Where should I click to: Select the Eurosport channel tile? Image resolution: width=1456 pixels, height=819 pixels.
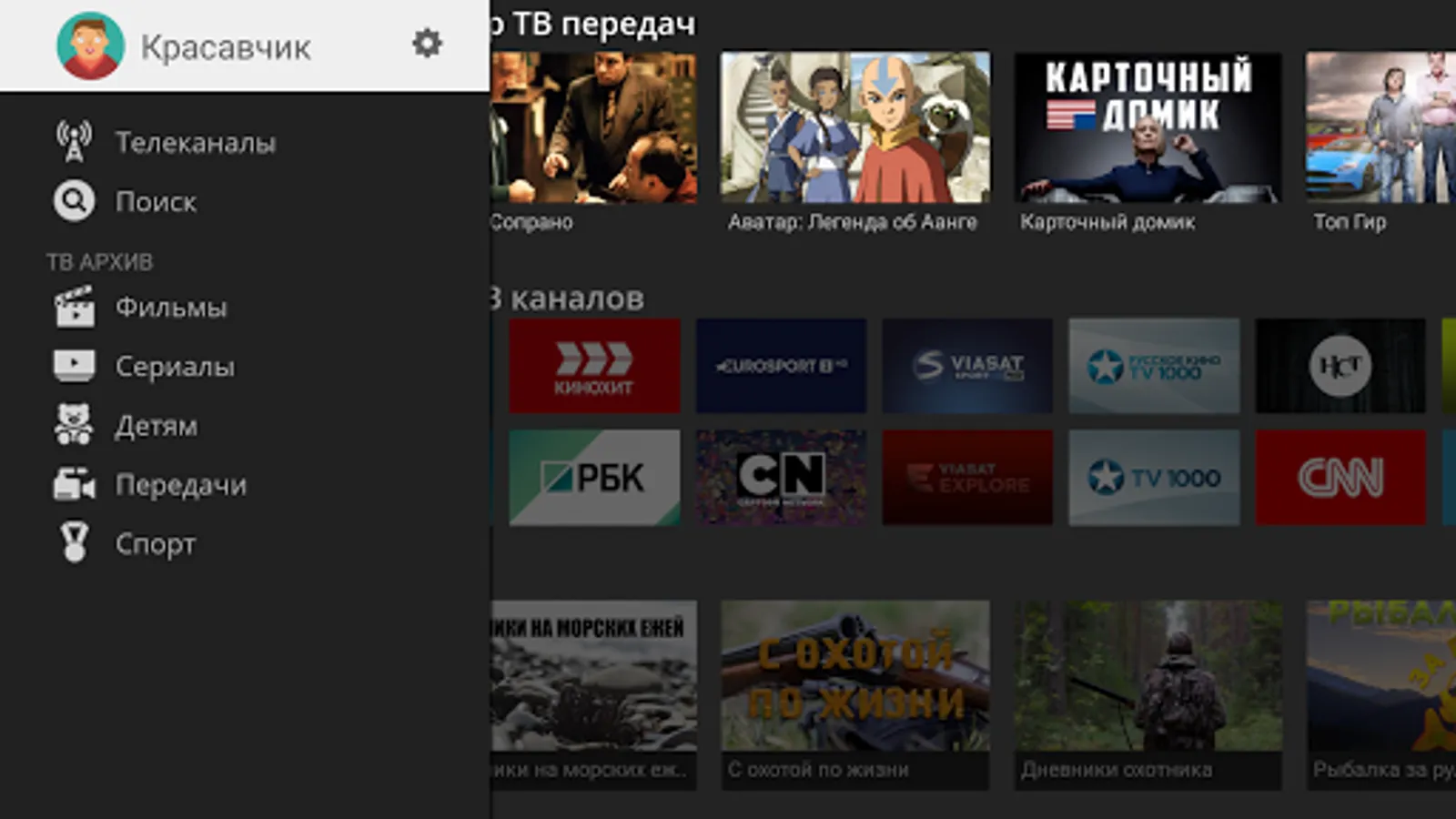pos(781,366)
